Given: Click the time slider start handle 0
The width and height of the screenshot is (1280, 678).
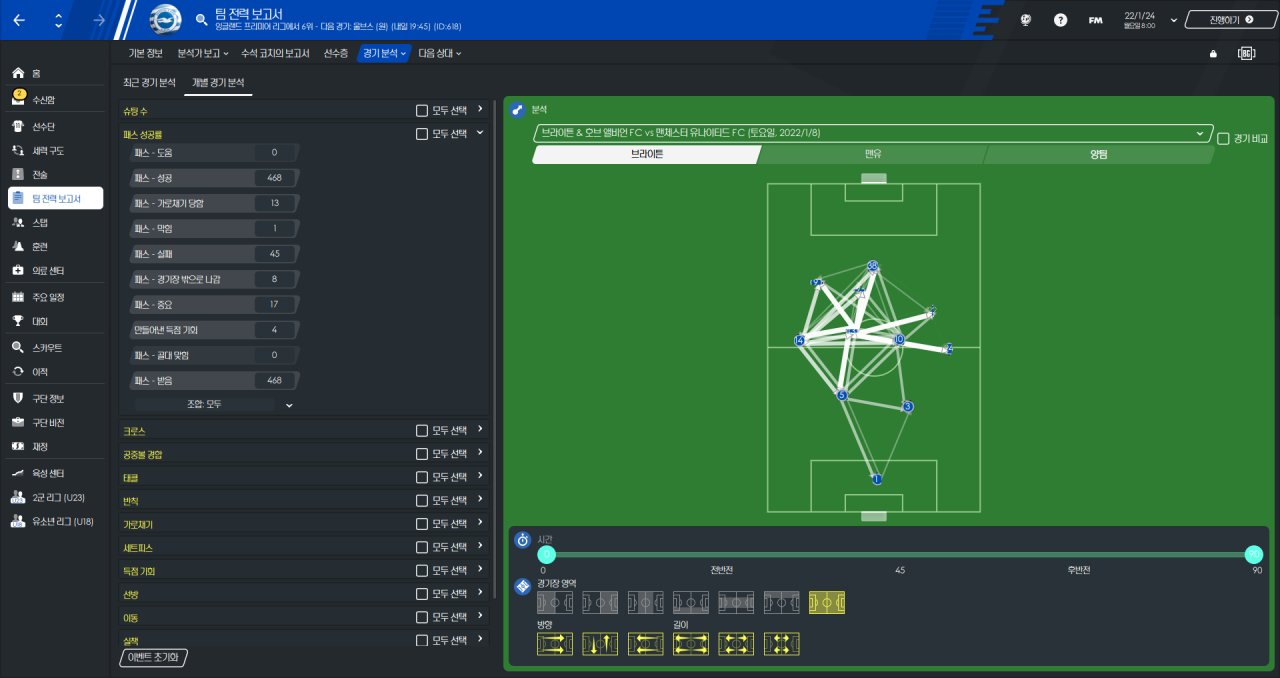Looking at the screenshot, I should (x=546, y=555).
